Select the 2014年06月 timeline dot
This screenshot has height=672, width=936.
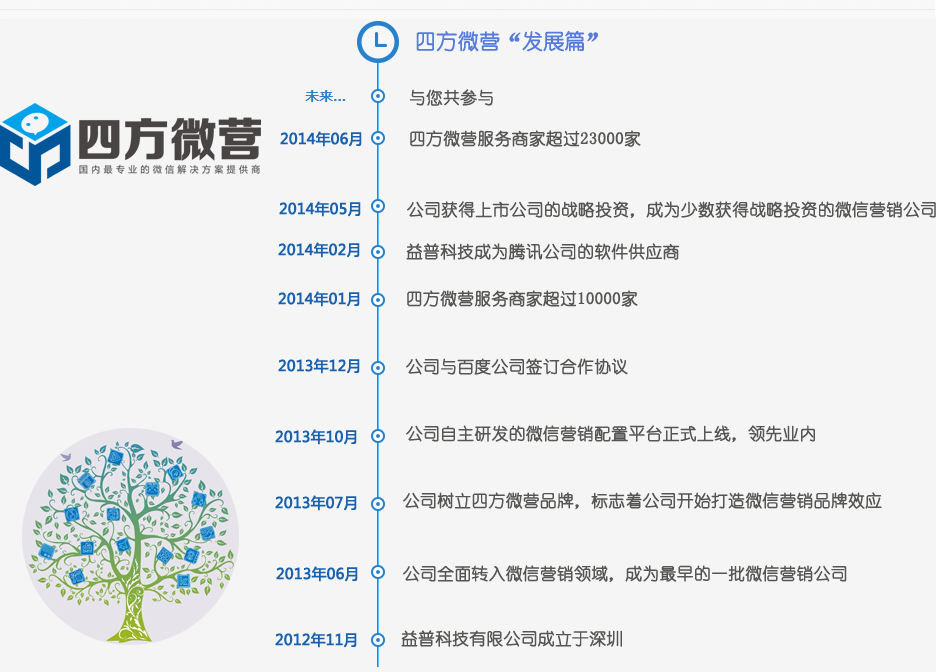(x=378, y=138)
